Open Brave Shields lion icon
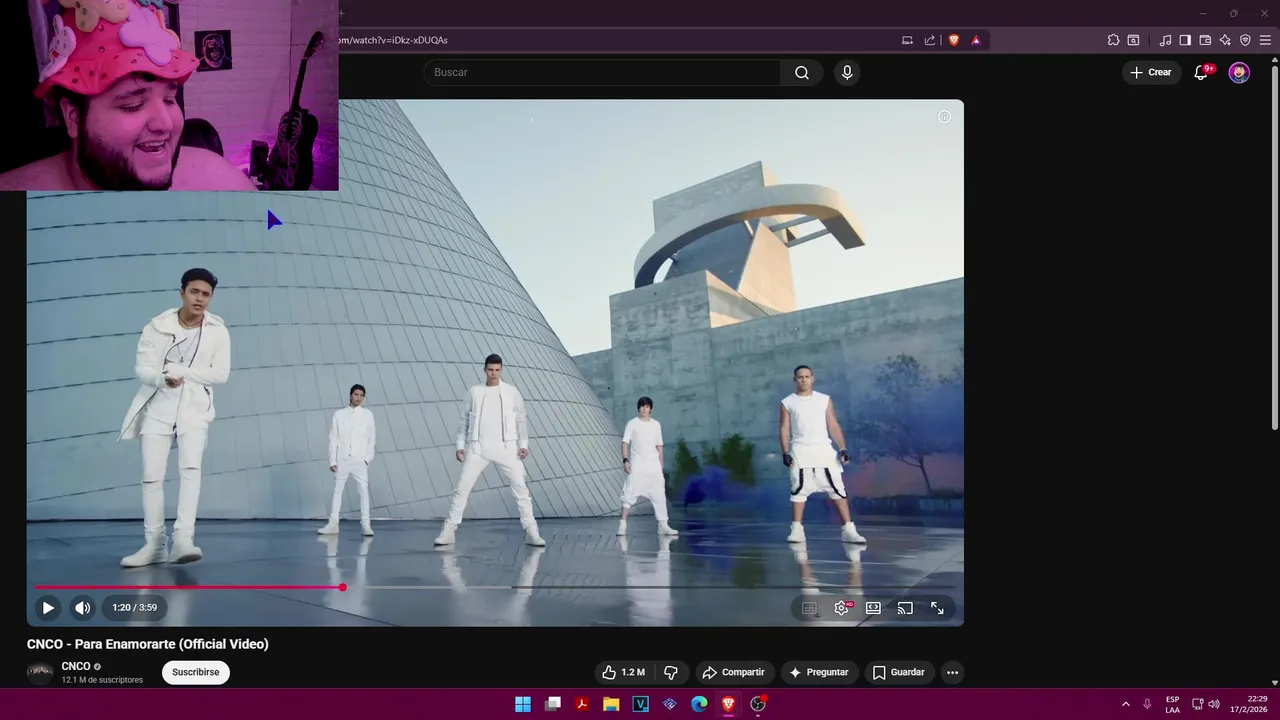The width and height of the screenshot is (1280, 720). point(953,40)
